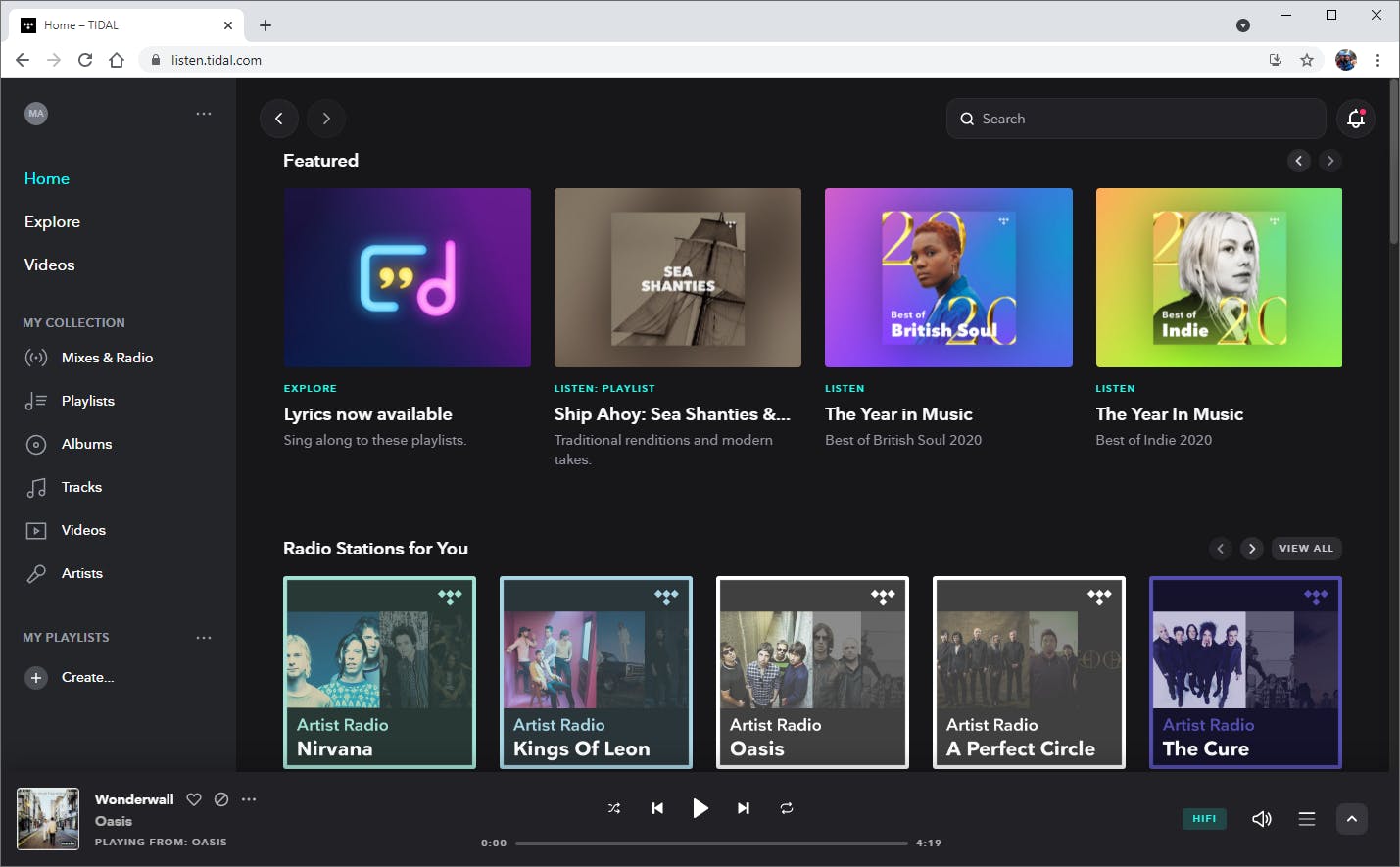
Task: Go forward with the in-app forward chevron
Action: pos(326,119)
